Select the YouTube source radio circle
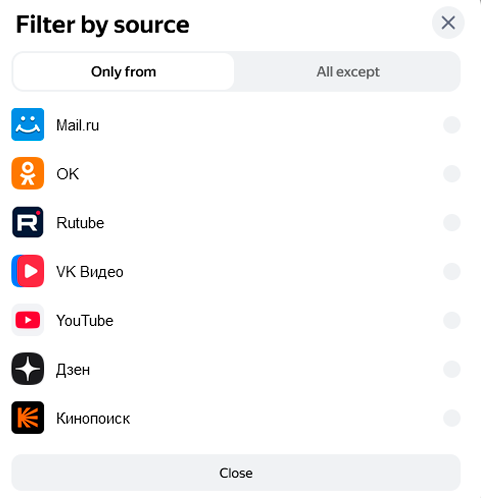Image resolution: width=481 pixels, height=498 pixels. (452, 320)
